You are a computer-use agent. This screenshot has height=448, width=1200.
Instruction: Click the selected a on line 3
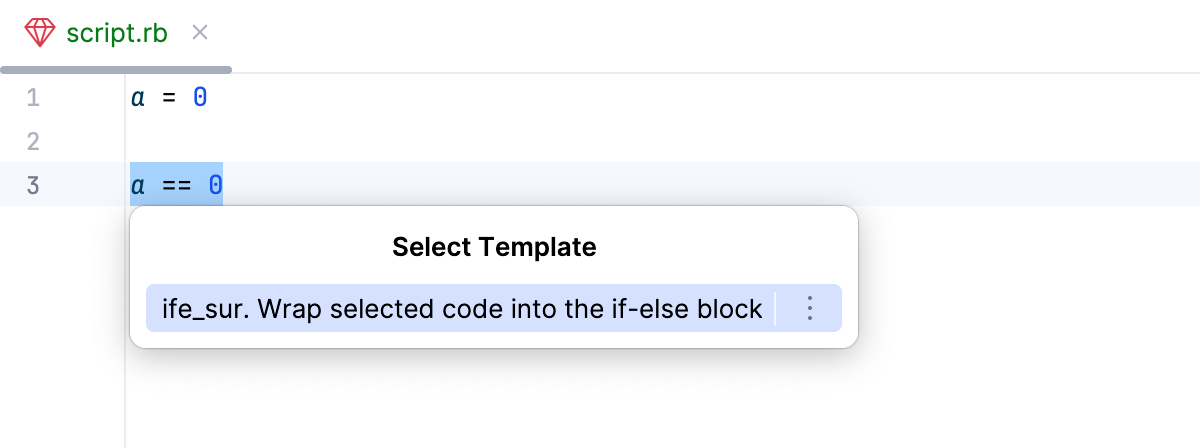137,186
